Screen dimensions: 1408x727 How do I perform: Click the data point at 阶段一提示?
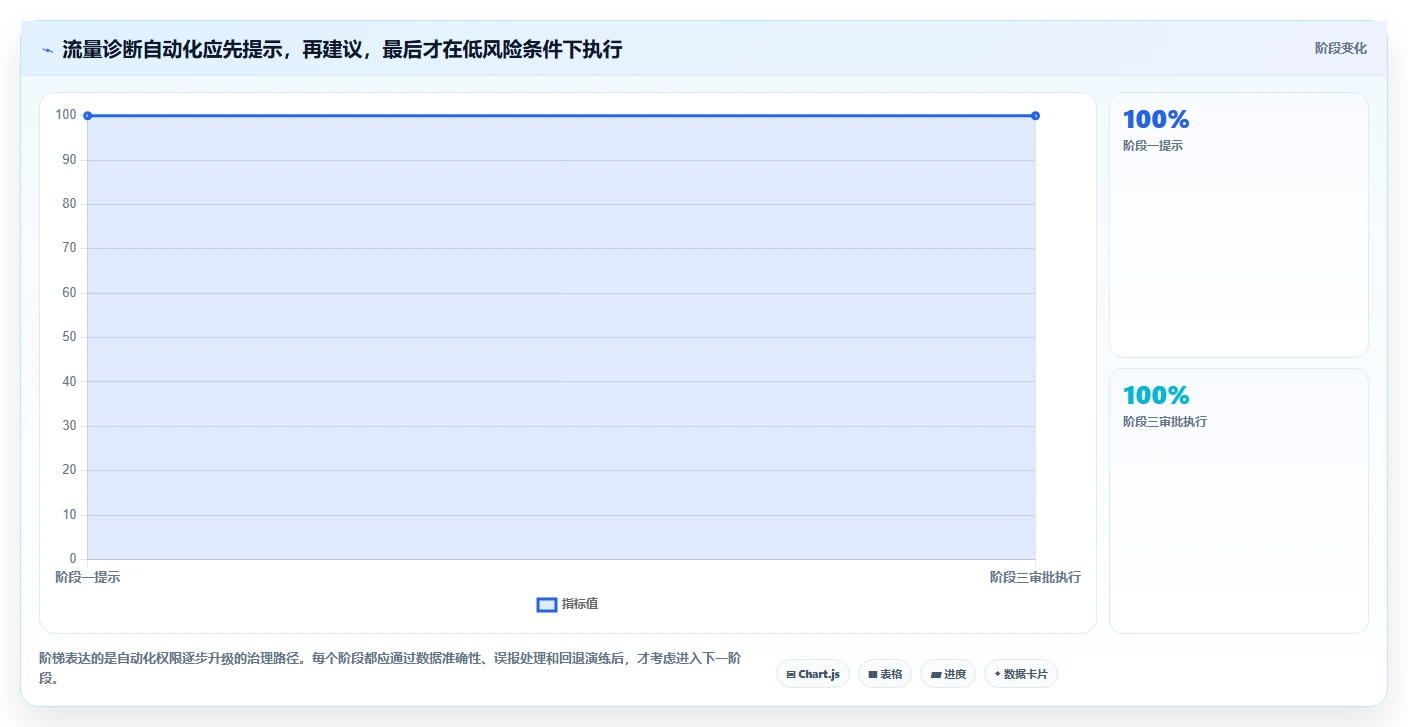[88, 116]
